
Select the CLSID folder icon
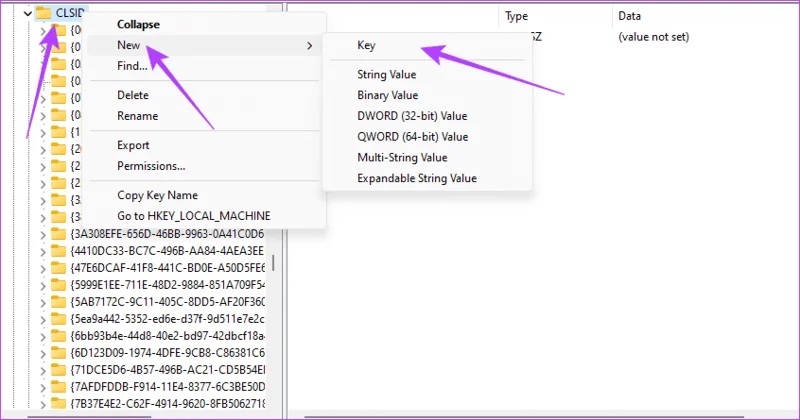tap(44, 13)
